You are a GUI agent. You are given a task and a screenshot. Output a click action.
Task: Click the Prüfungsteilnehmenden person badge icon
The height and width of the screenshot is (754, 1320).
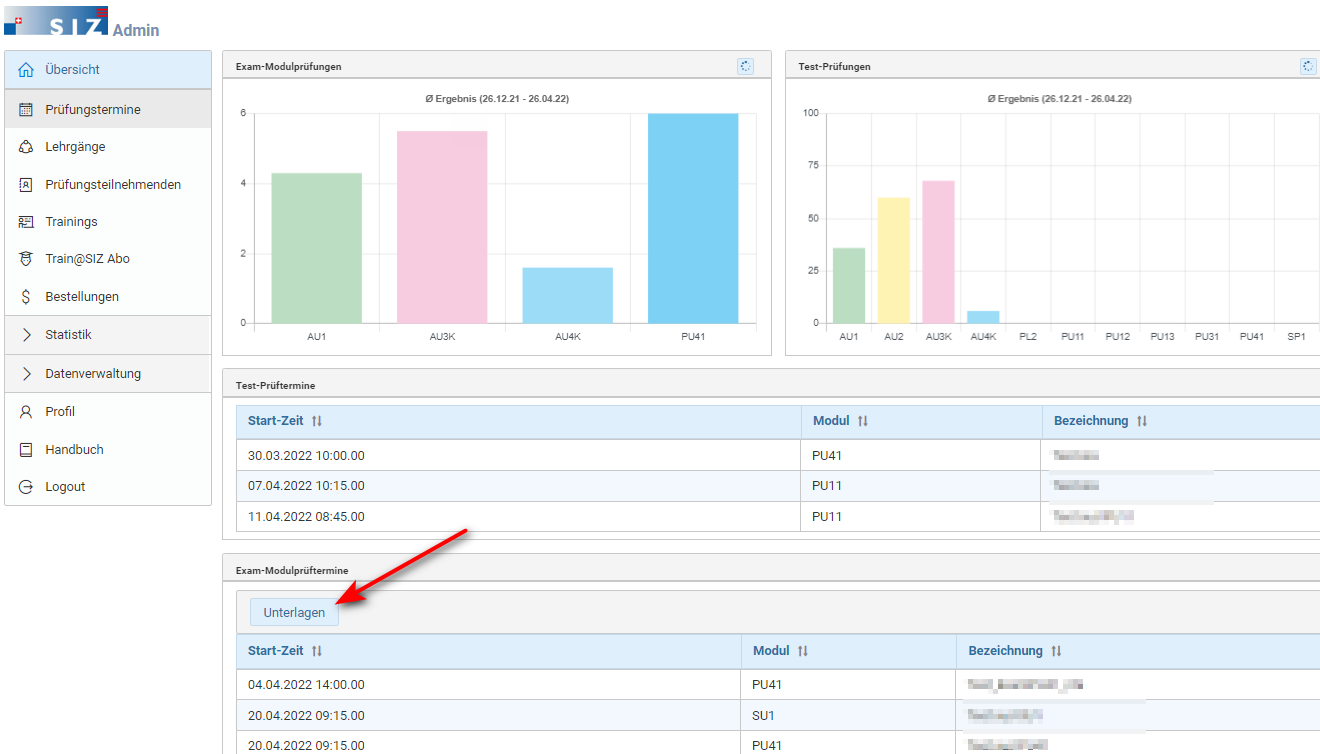point(26,185)
